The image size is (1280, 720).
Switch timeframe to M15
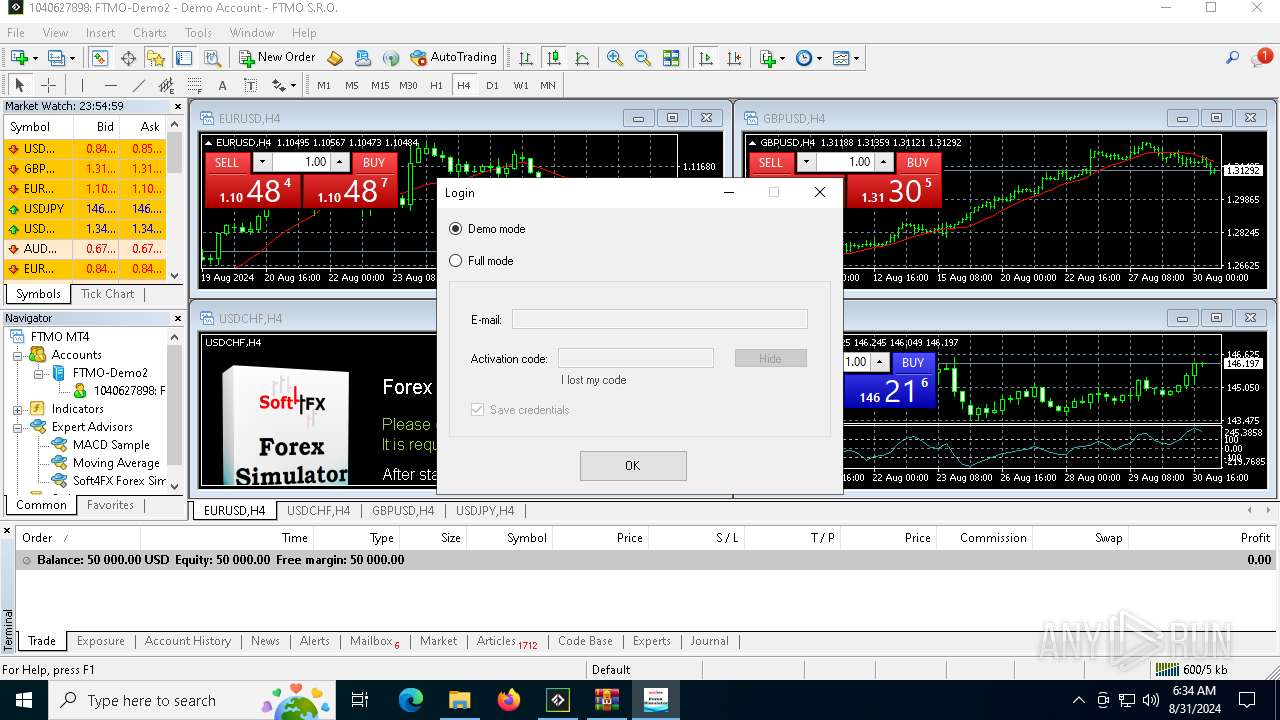click(x=380, y=85)
